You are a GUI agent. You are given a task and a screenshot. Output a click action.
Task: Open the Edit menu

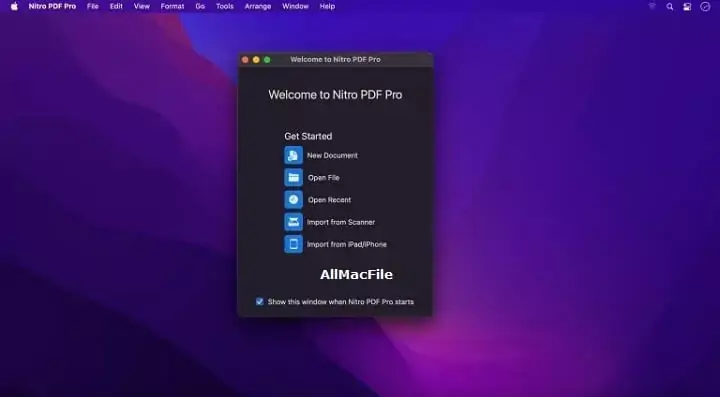click(x=116, y=6)
